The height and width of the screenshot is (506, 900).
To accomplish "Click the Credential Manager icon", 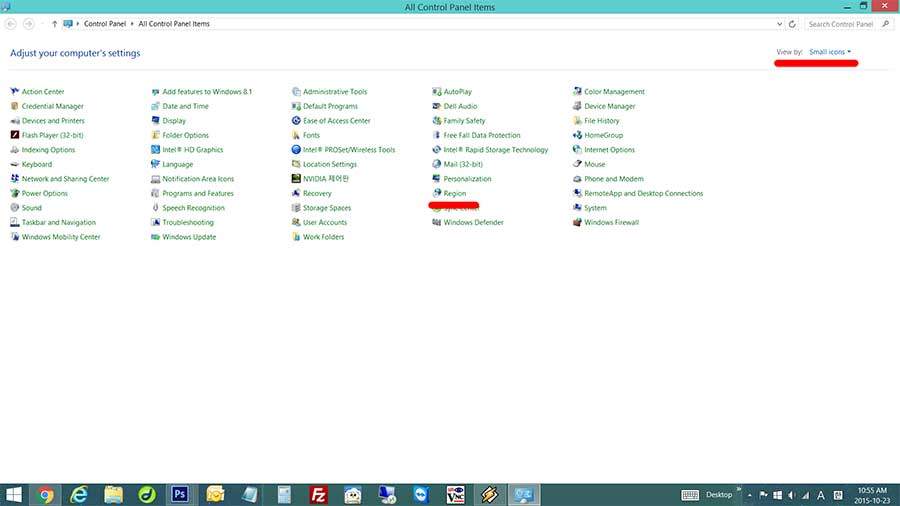I will (14, 106).
